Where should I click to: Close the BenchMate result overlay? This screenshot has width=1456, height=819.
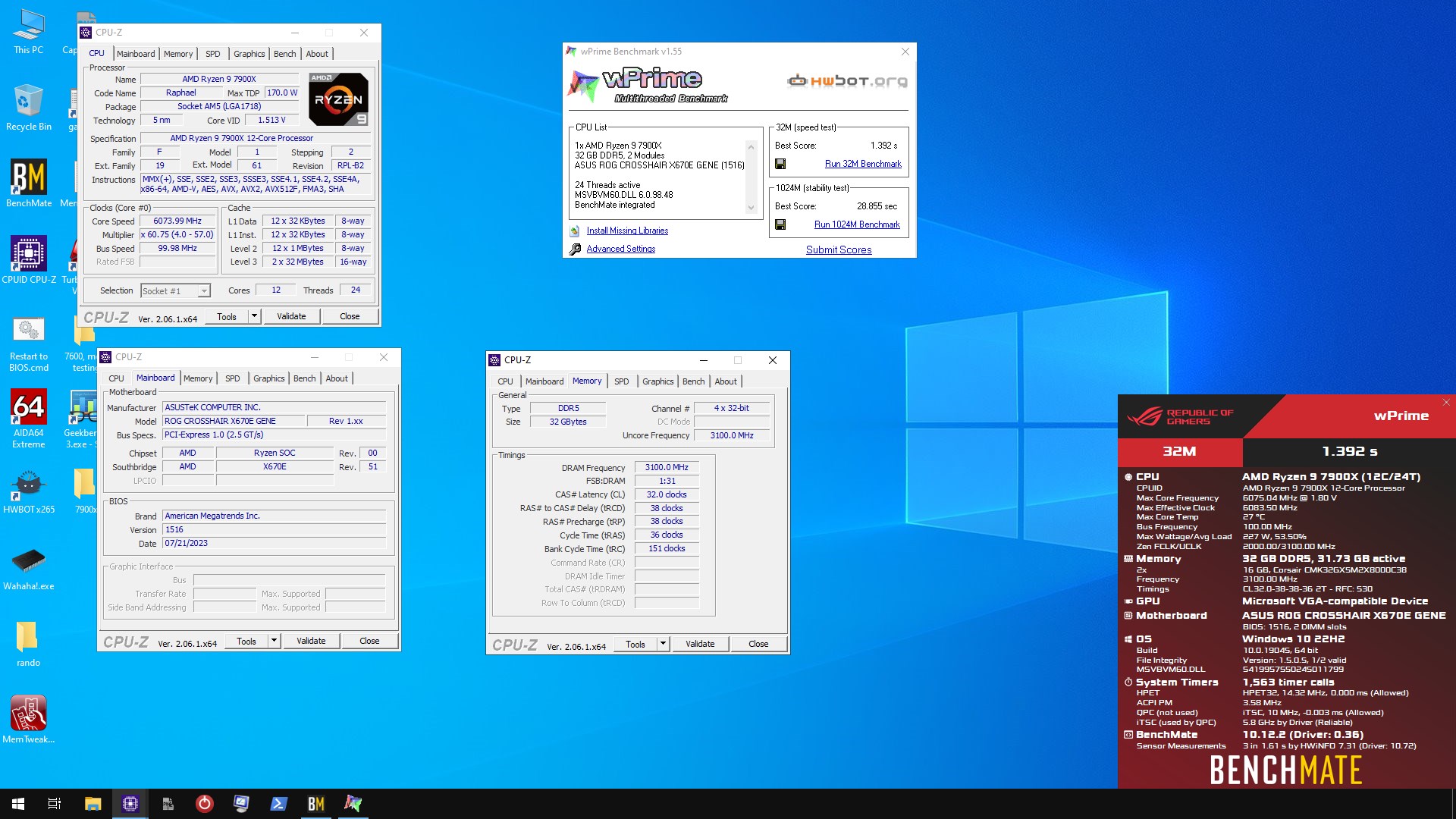1446,403
